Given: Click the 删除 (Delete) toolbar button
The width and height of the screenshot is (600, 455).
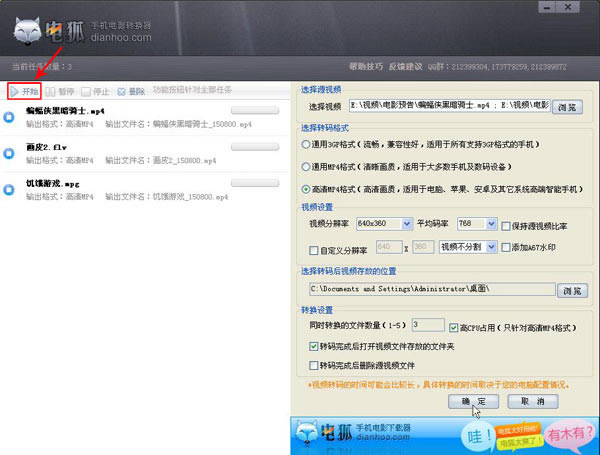Looking at the screenshot, I should click(x=130, y=91).
